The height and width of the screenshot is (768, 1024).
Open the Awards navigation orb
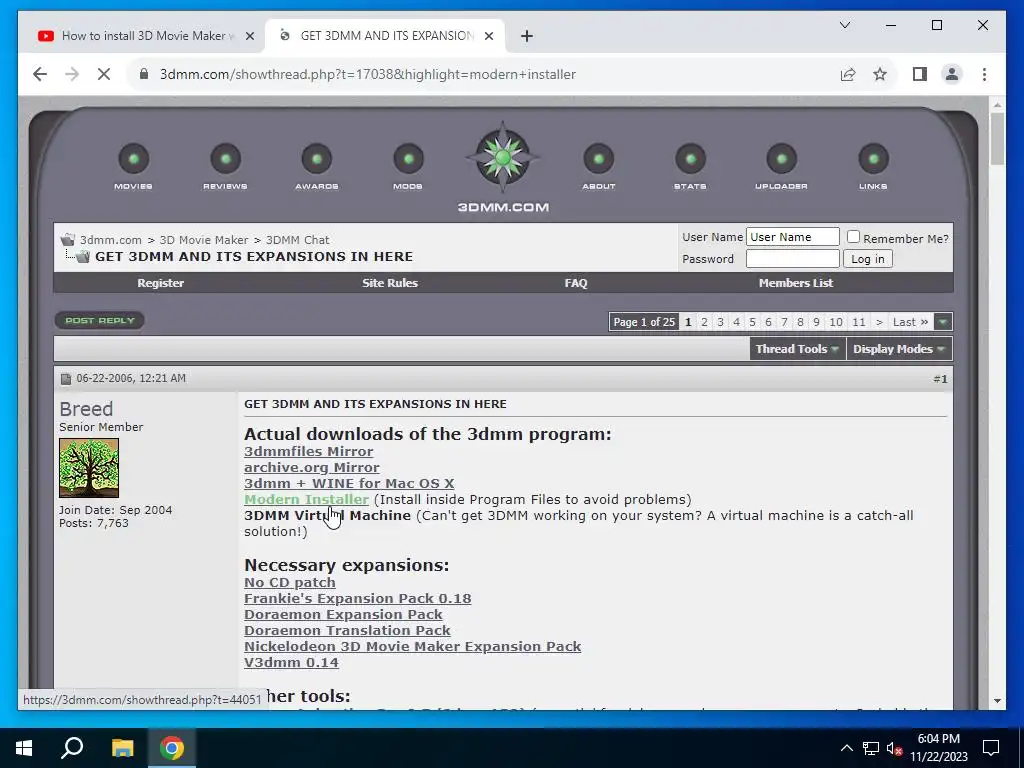(x=317, y=159)
